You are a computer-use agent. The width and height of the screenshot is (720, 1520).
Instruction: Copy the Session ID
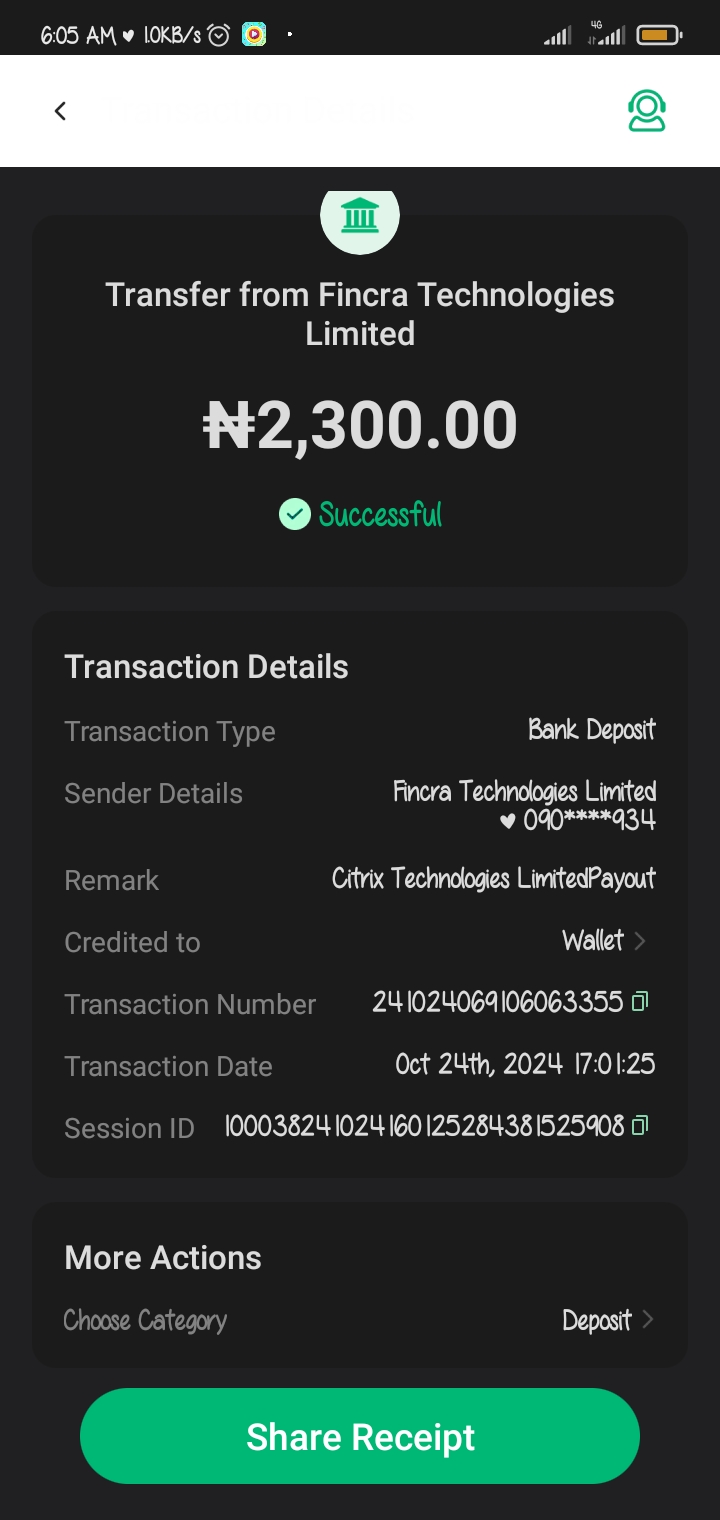tap(641, 1125)
